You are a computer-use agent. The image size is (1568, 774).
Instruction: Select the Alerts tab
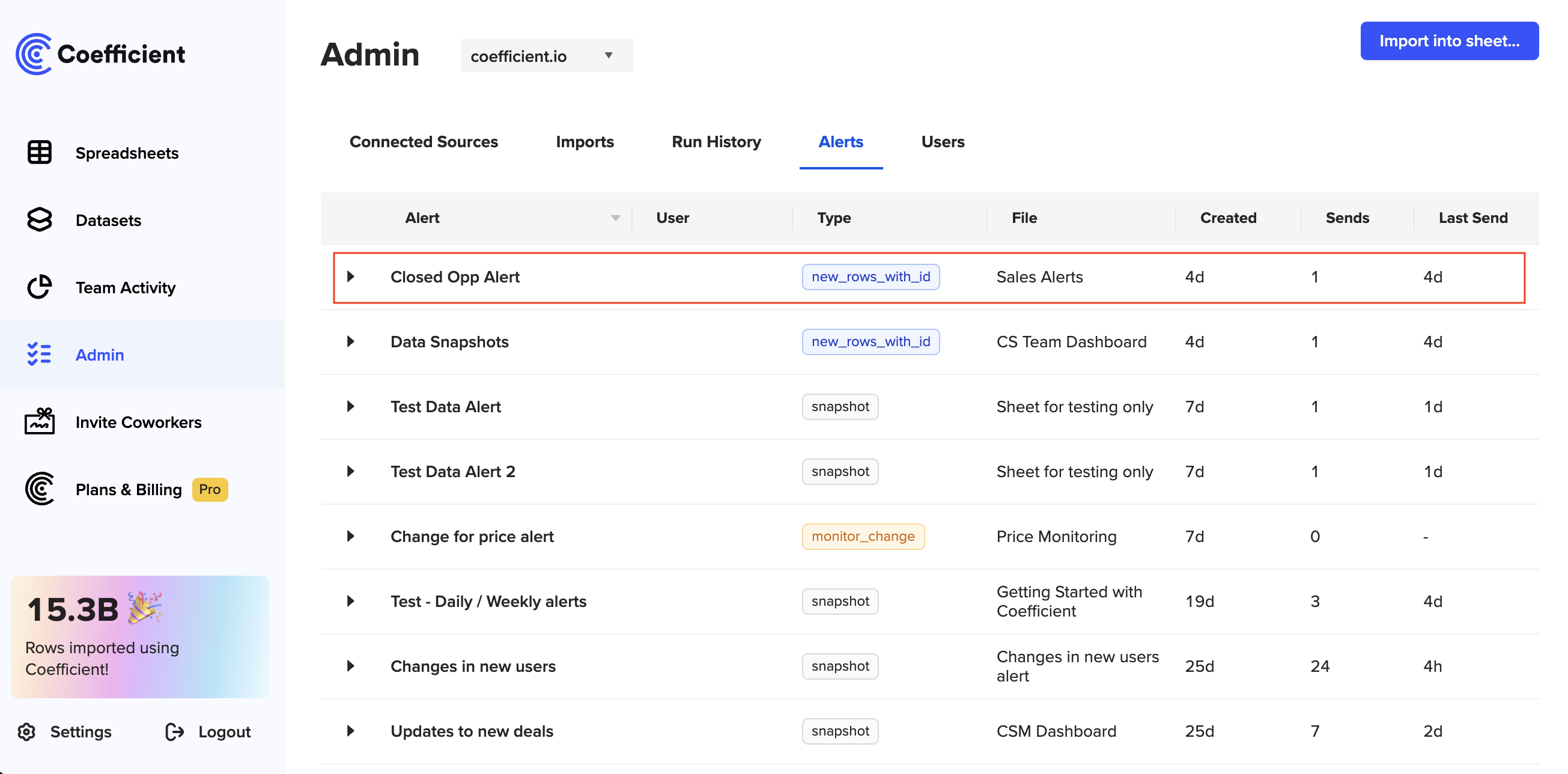840,142
